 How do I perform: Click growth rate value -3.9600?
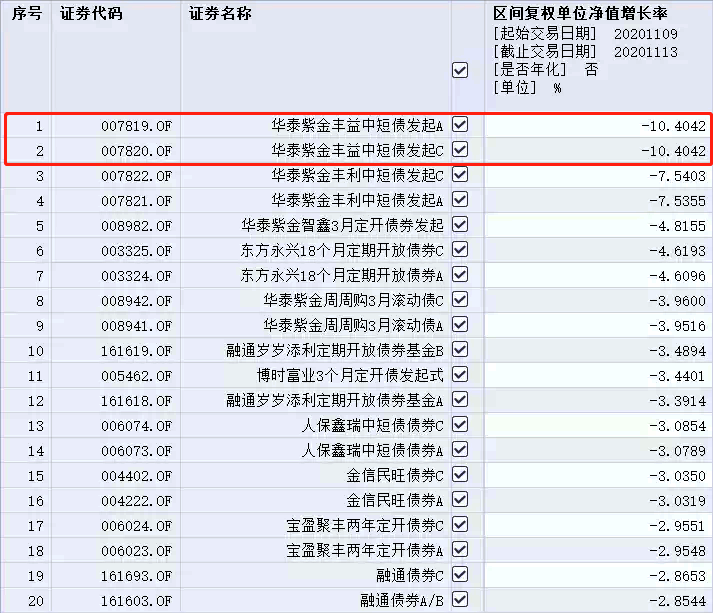pyautogui.click(x=678, y=301)
